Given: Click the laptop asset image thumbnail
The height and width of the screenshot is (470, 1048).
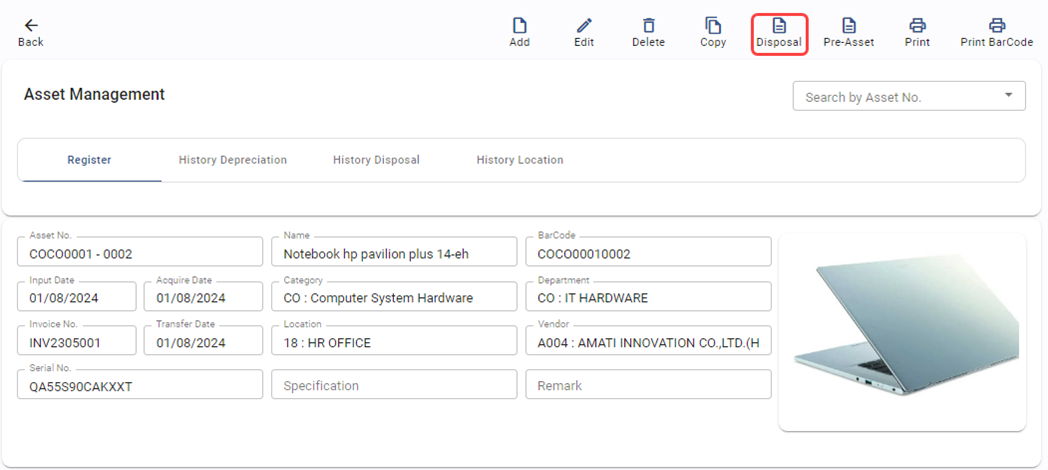Looking at the screenshot, I should tap(902, 332).
